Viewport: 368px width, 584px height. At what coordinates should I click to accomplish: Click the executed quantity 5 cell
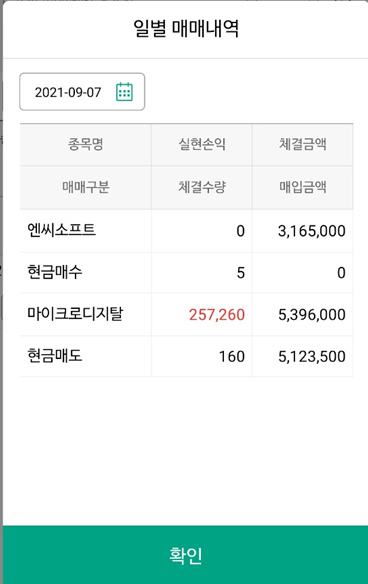coord(241,273)
